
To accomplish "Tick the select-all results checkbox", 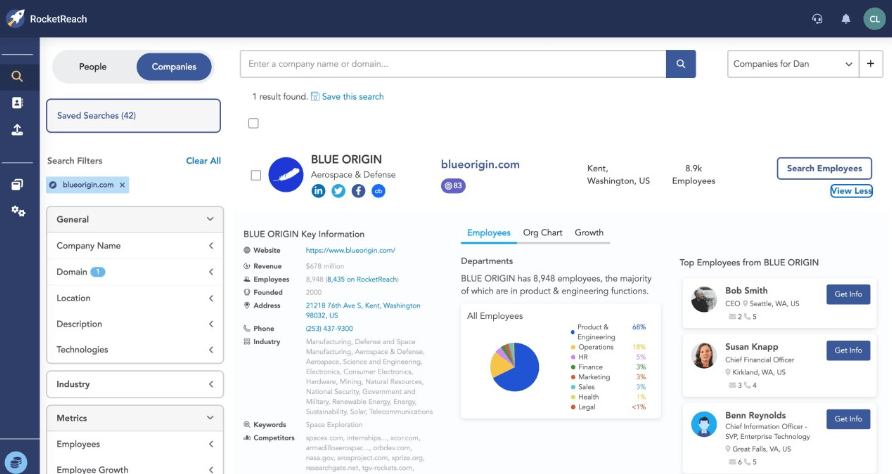I will click(x=253, y=123).
